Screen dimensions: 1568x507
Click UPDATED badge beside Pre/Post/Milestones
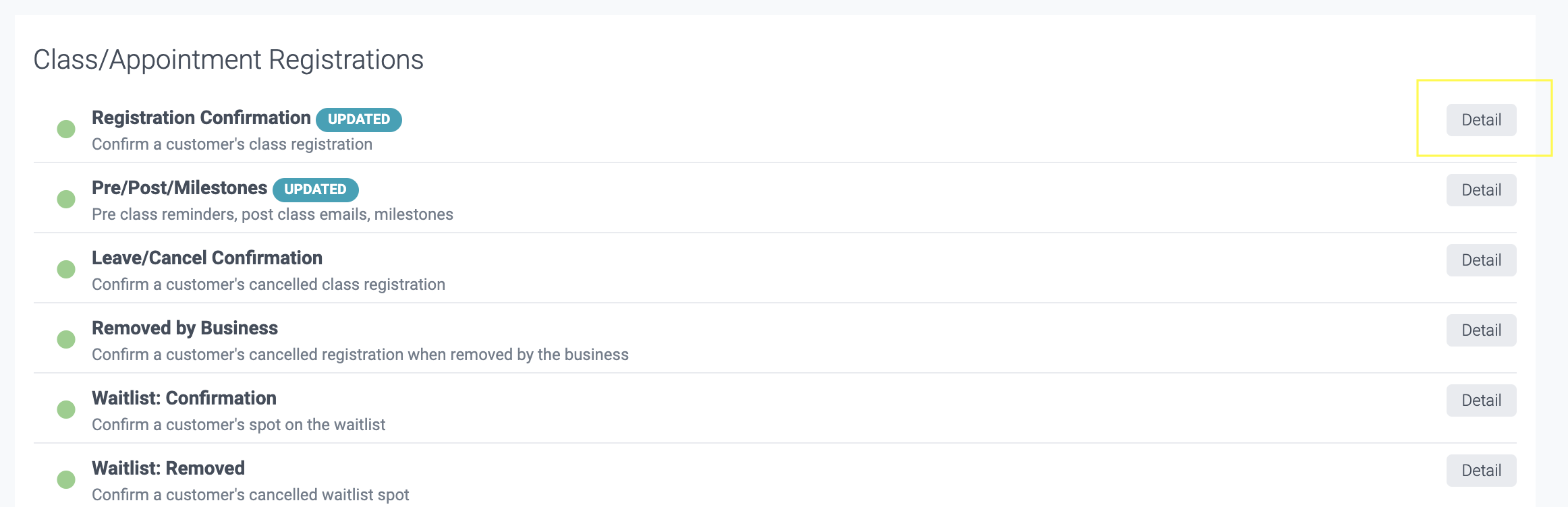pos(315,189)
